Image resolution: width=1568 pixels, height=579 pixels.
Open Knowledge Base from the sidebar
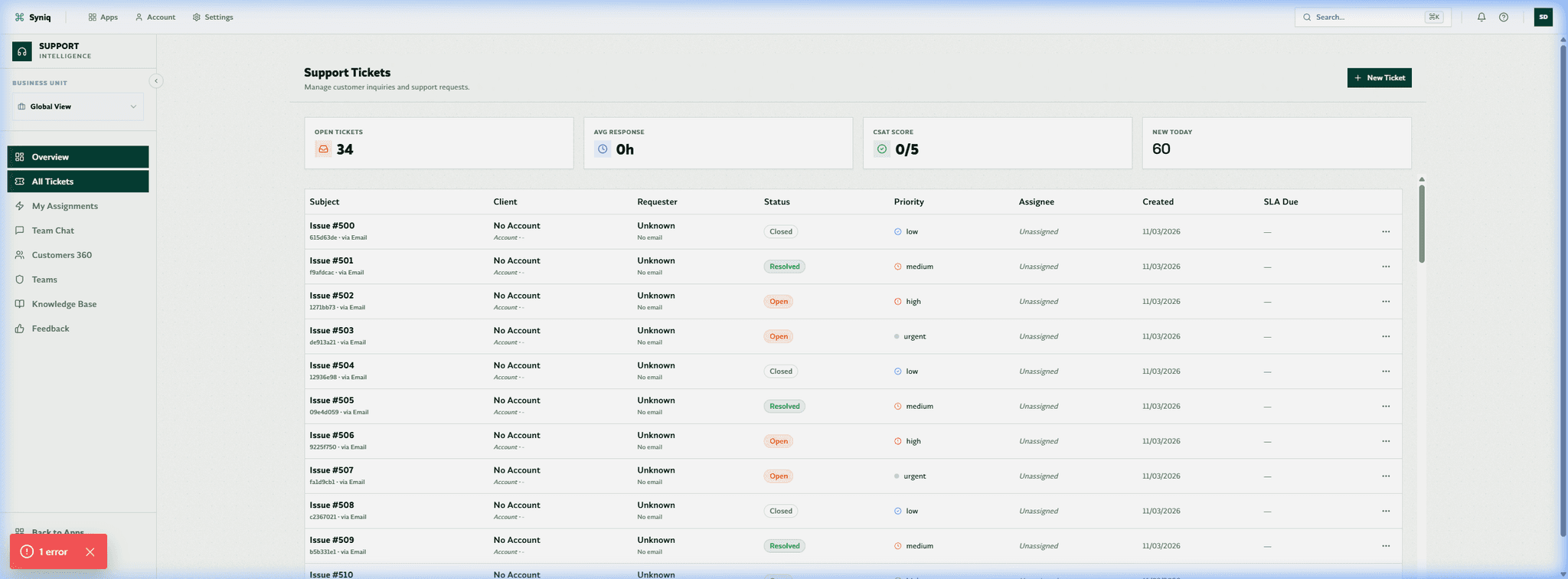click(x=64, y=304)
